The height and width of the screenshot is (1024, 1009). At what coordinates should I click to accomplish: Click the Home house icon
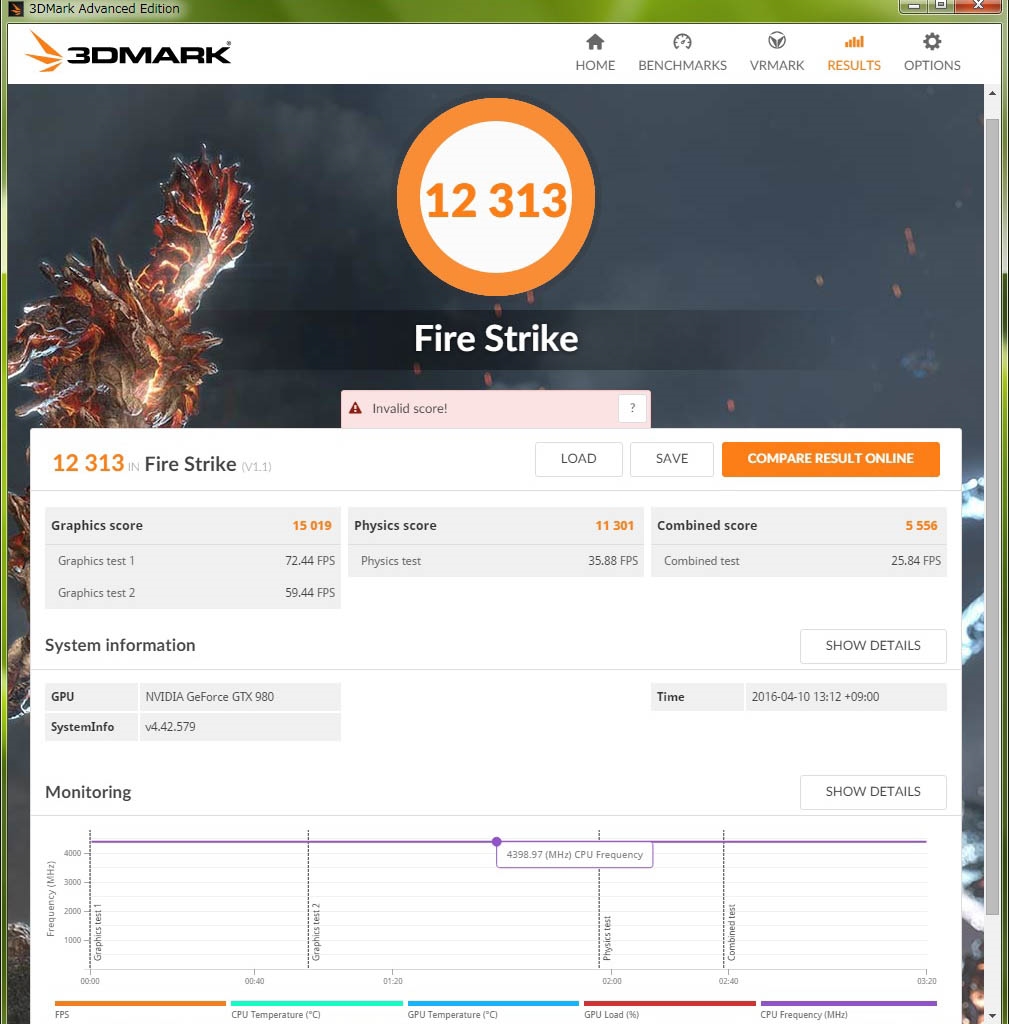coord(595,42)
